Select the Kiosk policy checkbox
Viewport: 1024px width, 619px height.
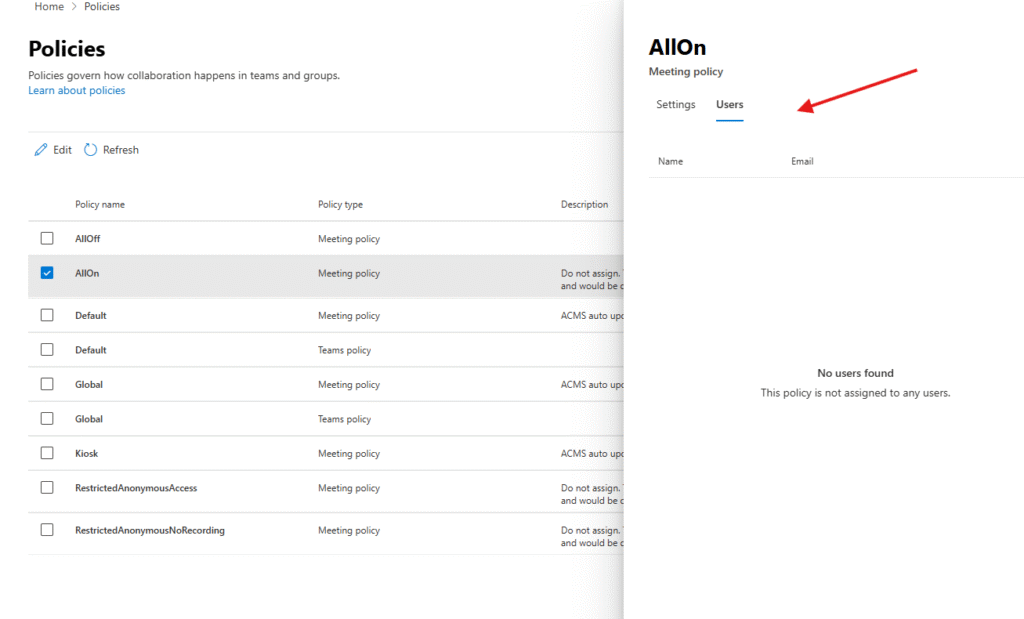(47, 453)
